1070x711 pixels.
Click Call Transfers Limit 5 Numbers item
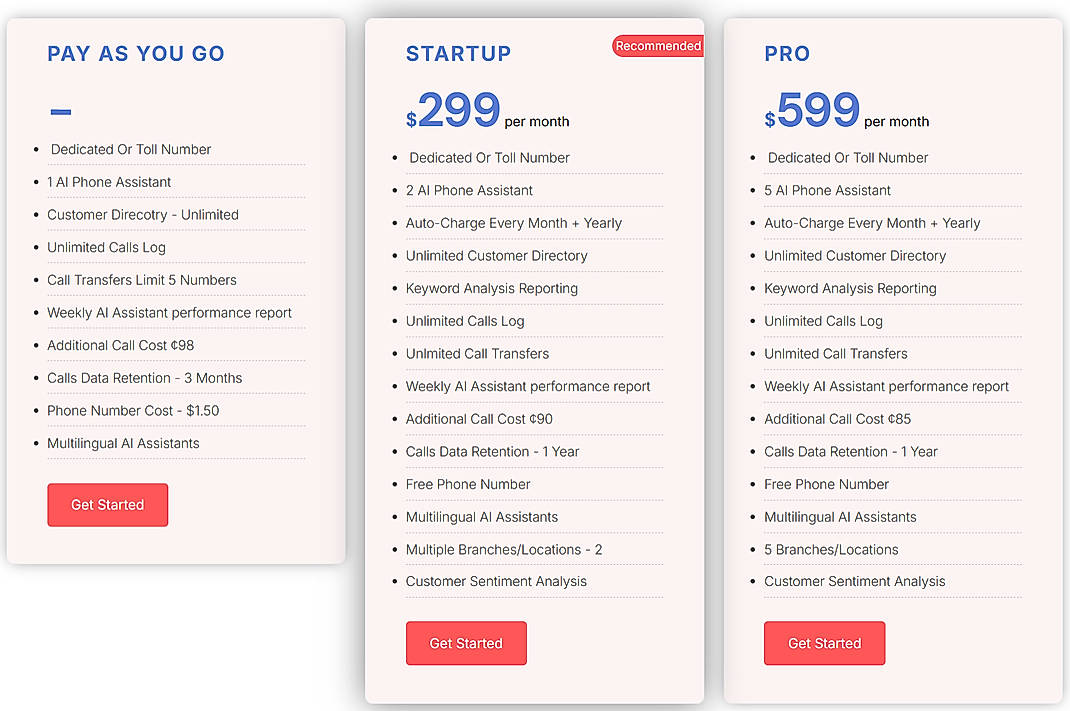tap(141, 280)
